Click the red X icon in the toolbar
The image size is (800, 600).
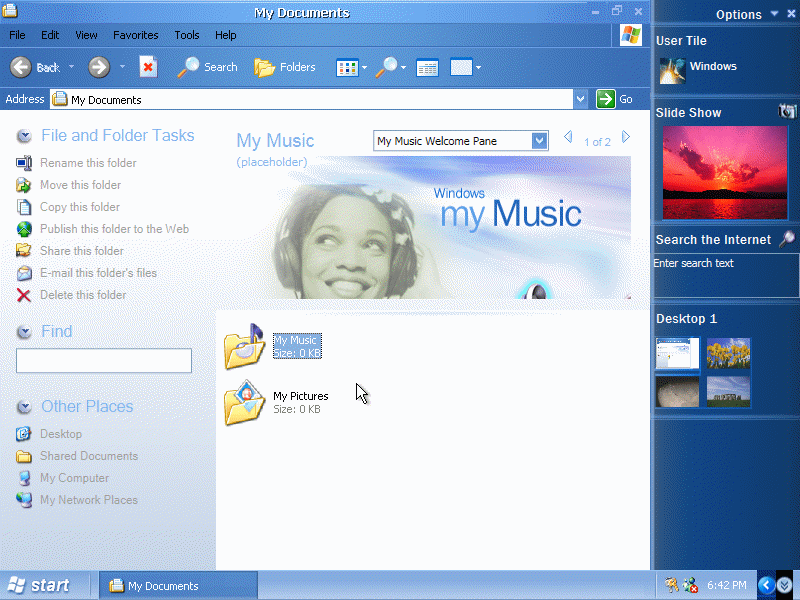tap(148, 67)
